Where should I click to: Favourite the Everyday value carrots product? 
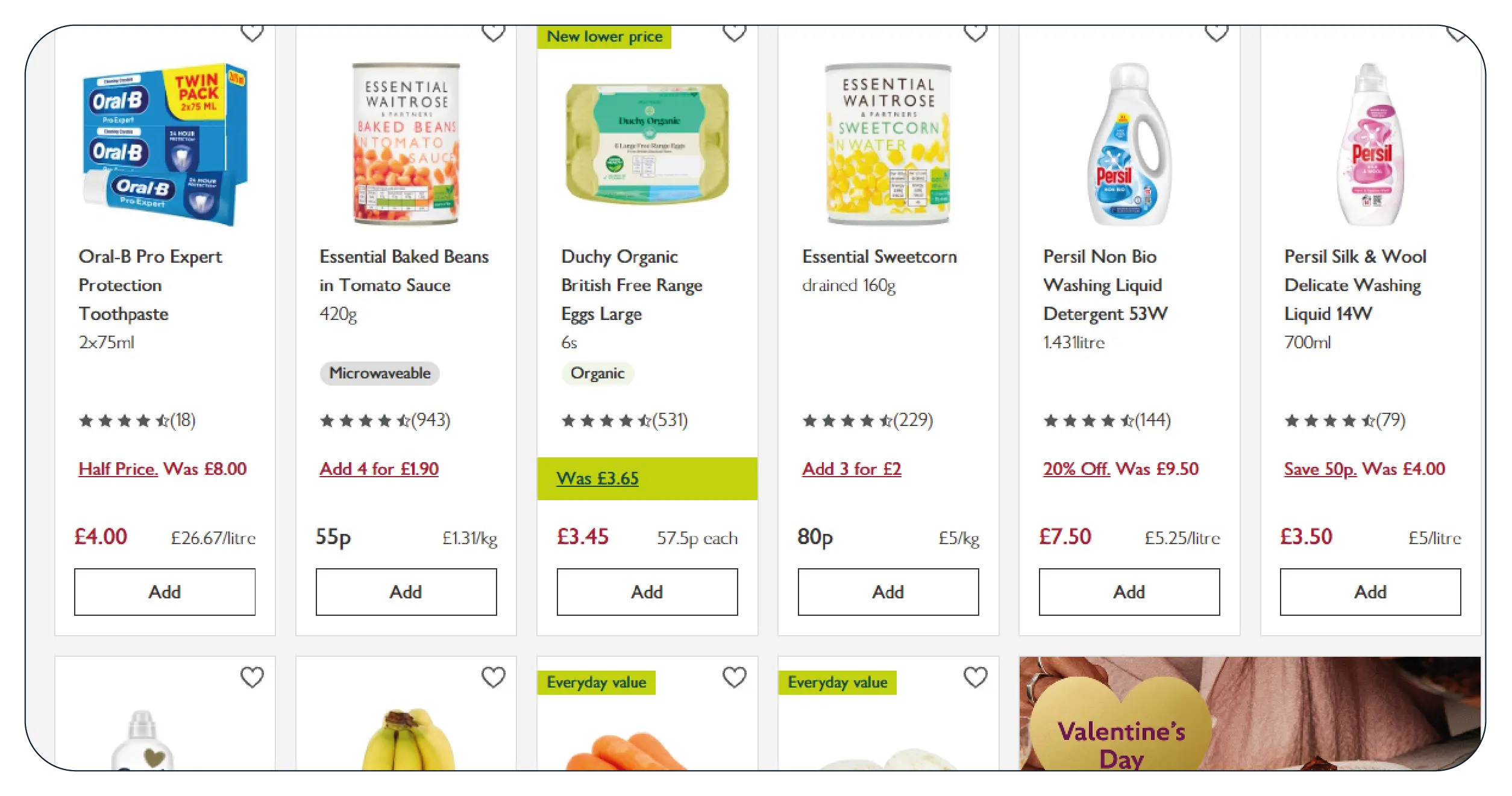point(734,677)
